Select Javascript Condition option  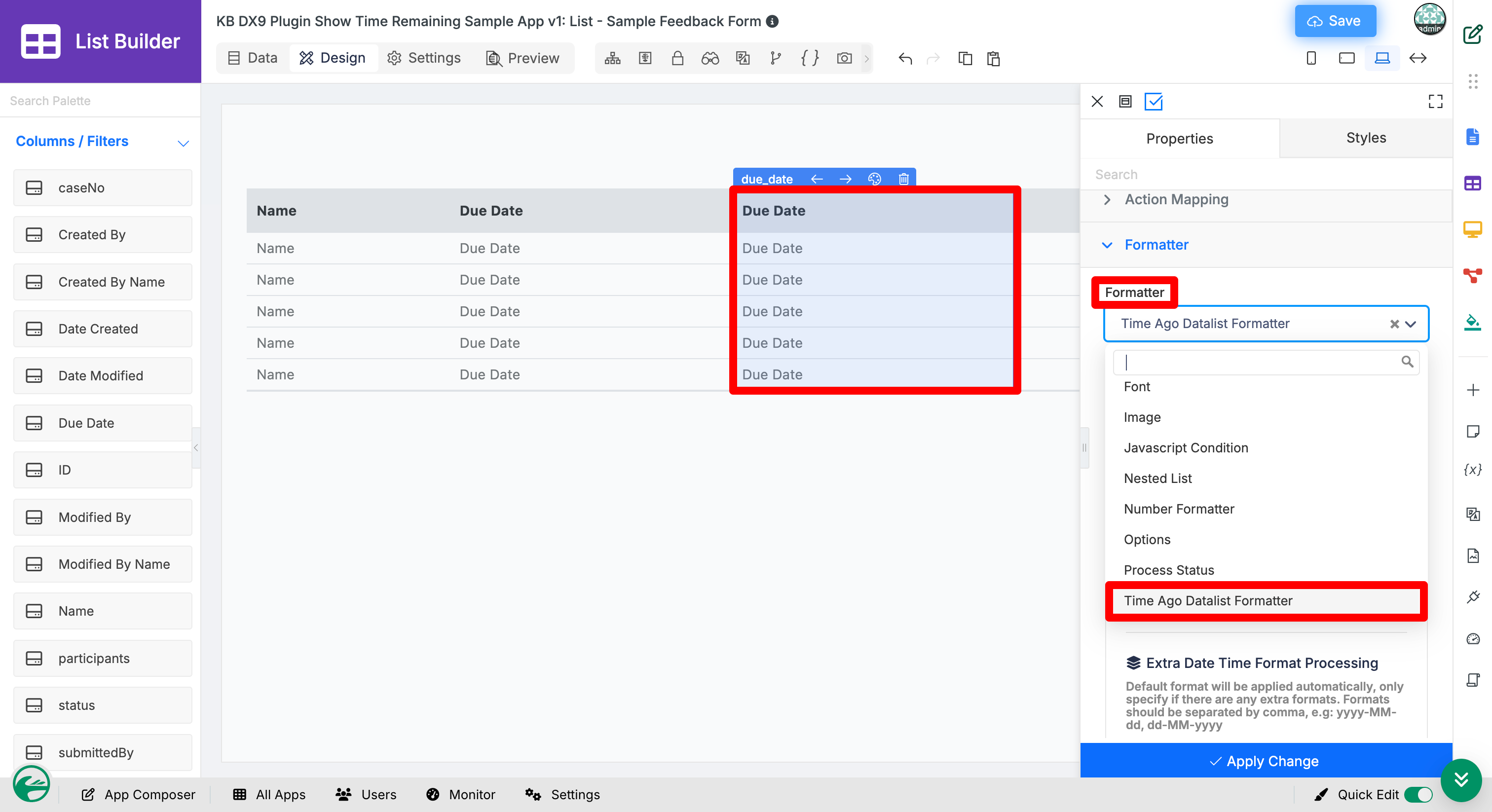pyautogui.click(x=1266, y=448)
